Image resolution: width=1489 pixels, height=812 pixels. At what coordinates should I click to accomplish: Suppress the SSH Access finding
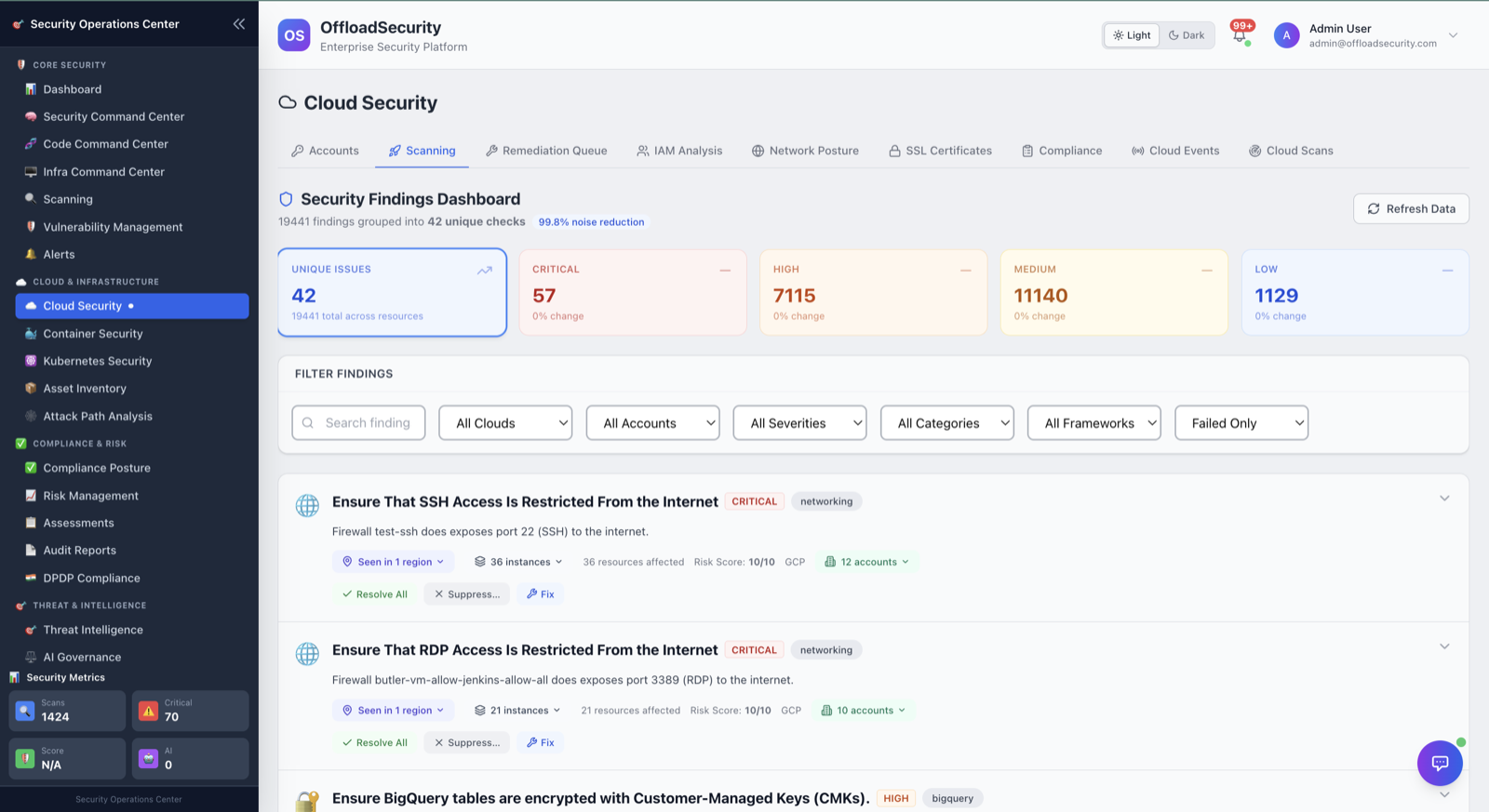click(x=466, y=594)
